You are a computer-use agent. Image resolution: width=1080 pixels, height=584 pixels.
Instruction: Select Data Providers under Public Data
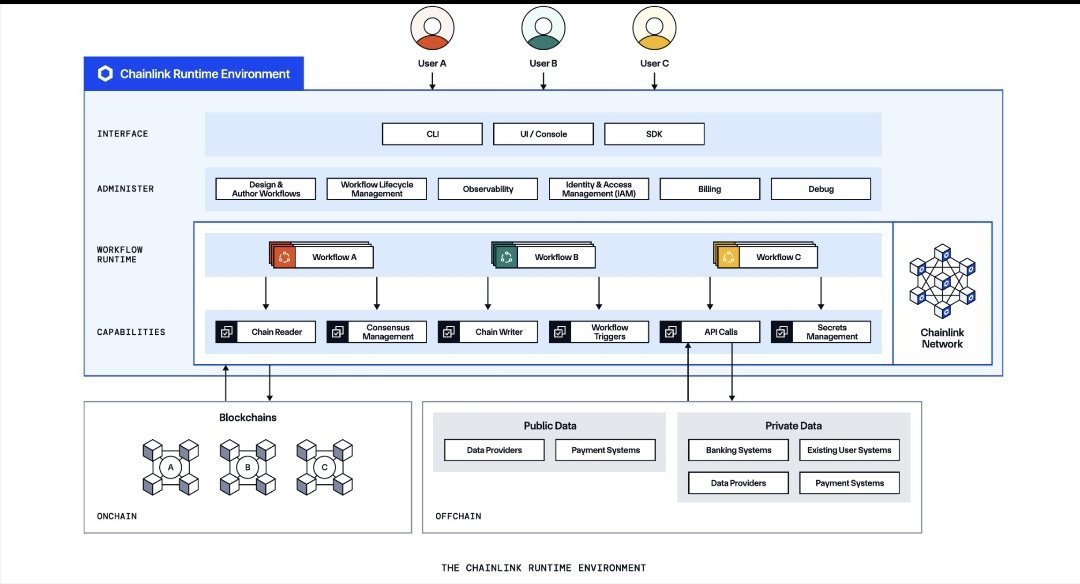(x=495, y=450)
